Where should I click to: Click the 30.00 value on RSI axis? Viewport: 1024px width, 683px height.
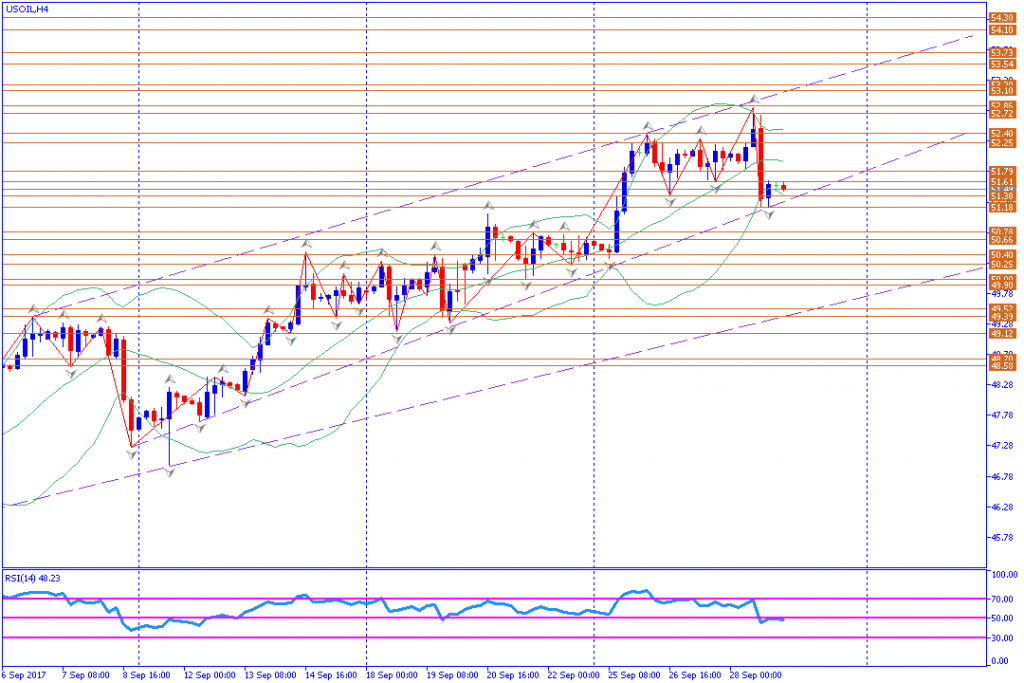[1002, 637]
